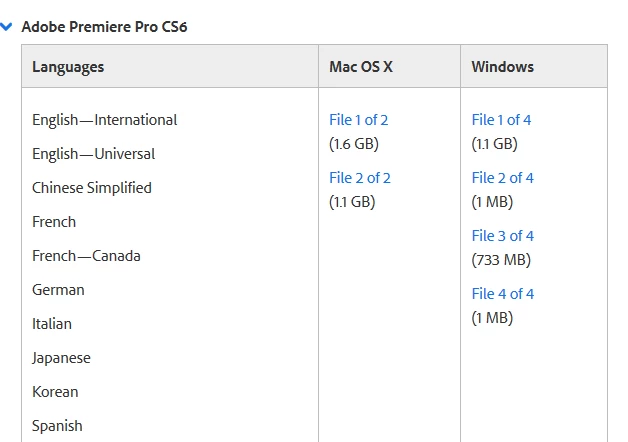The height and width of the screenshot is (442, 628).
Task: Click the Languages column header
Action: [68, 66]
